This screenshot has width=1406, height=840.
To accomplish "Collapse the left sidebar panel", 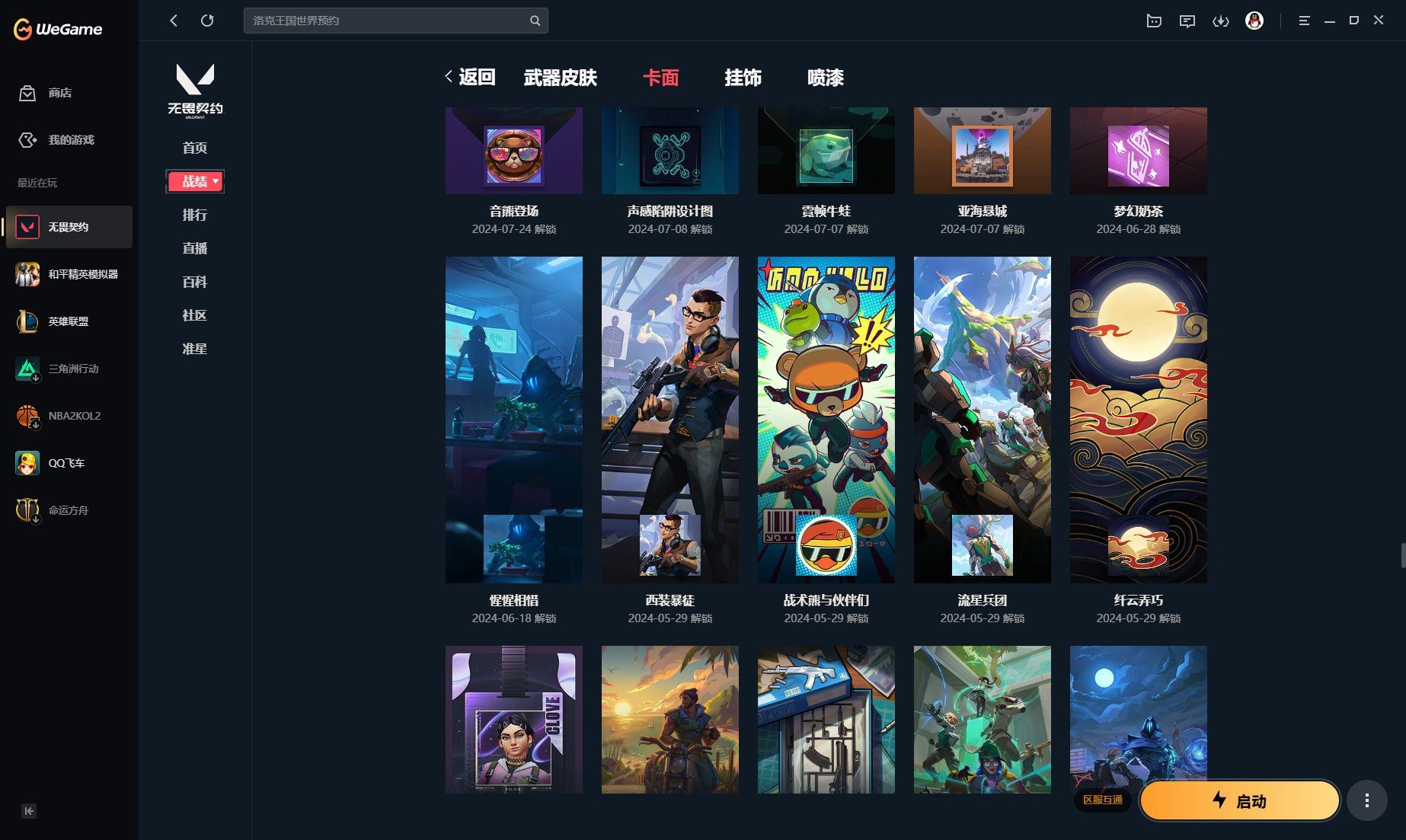I will tap(29, 811).
